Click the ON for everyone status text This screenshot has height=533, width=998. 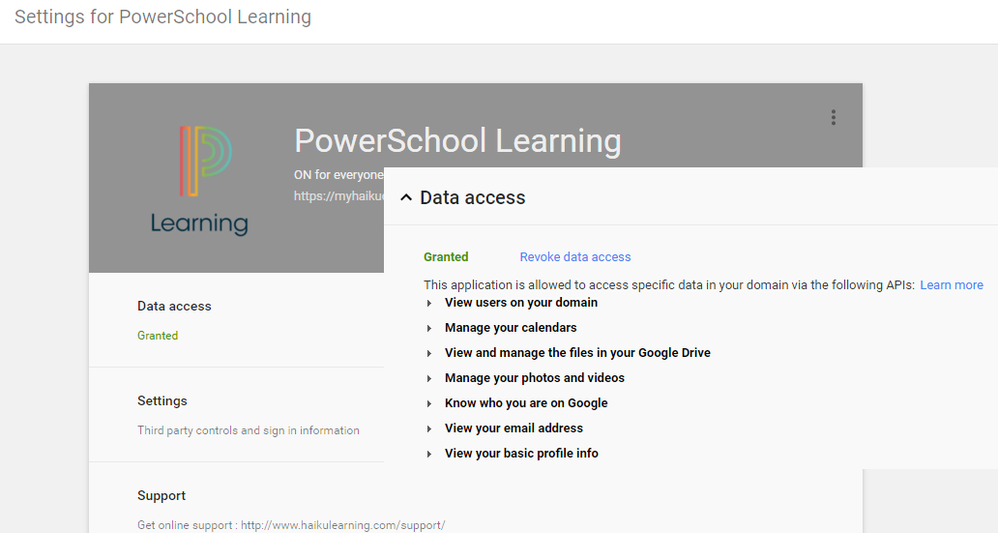(338, 174)
